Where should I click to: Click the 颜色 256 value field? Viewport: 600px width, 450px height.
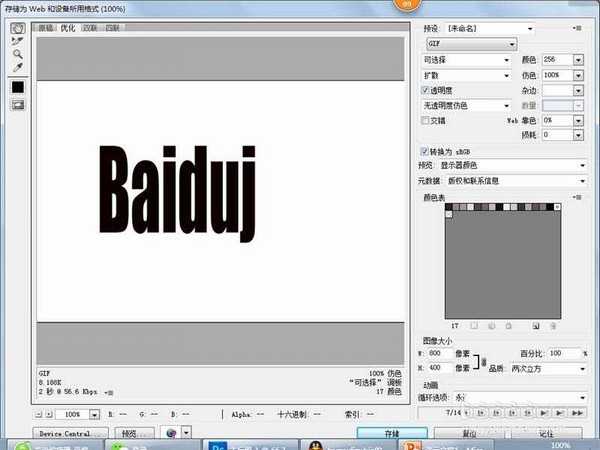pyautogui.click(x=558, y=60)
